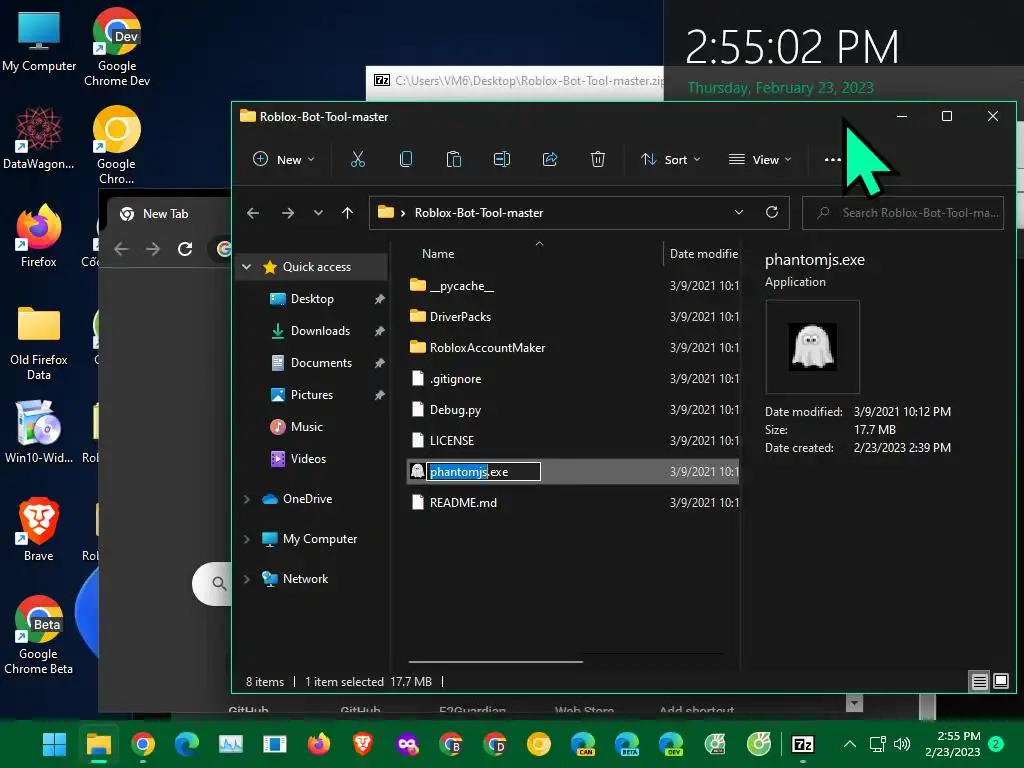
Task: Select Documents in Quick access
Action: [x=321, y=362]
